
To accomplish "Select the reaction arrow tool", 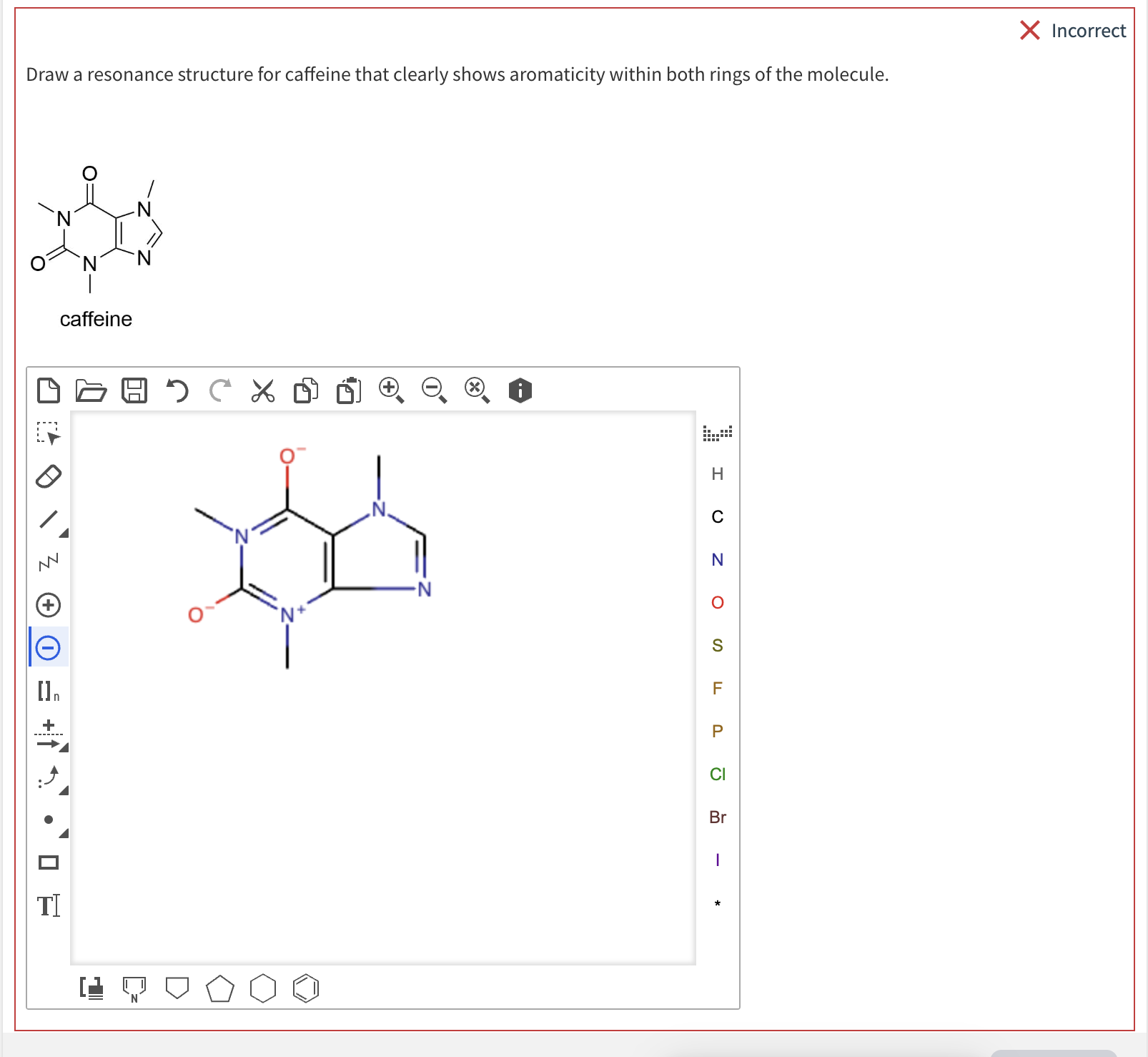I will 49,734.
